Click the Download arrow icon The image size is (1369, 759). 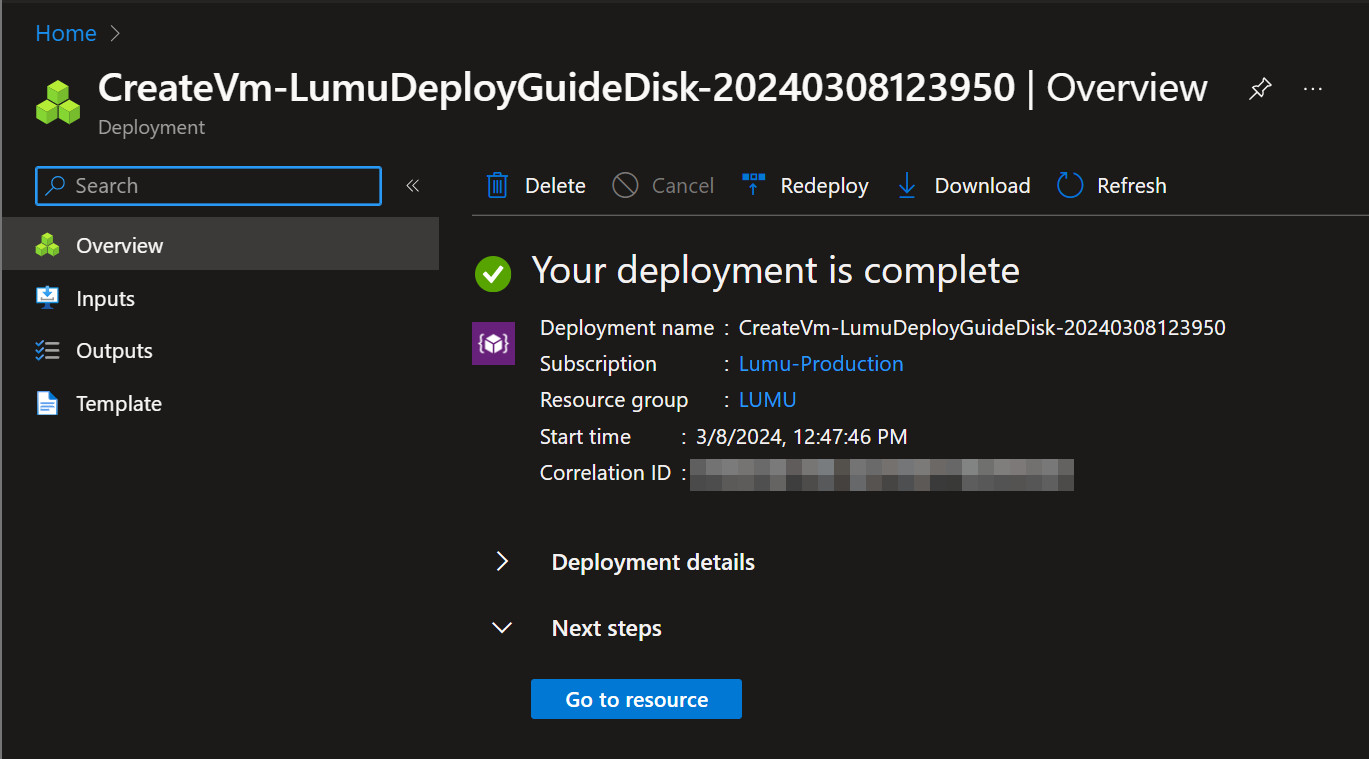pyautogui.click(x=907, y=186)
